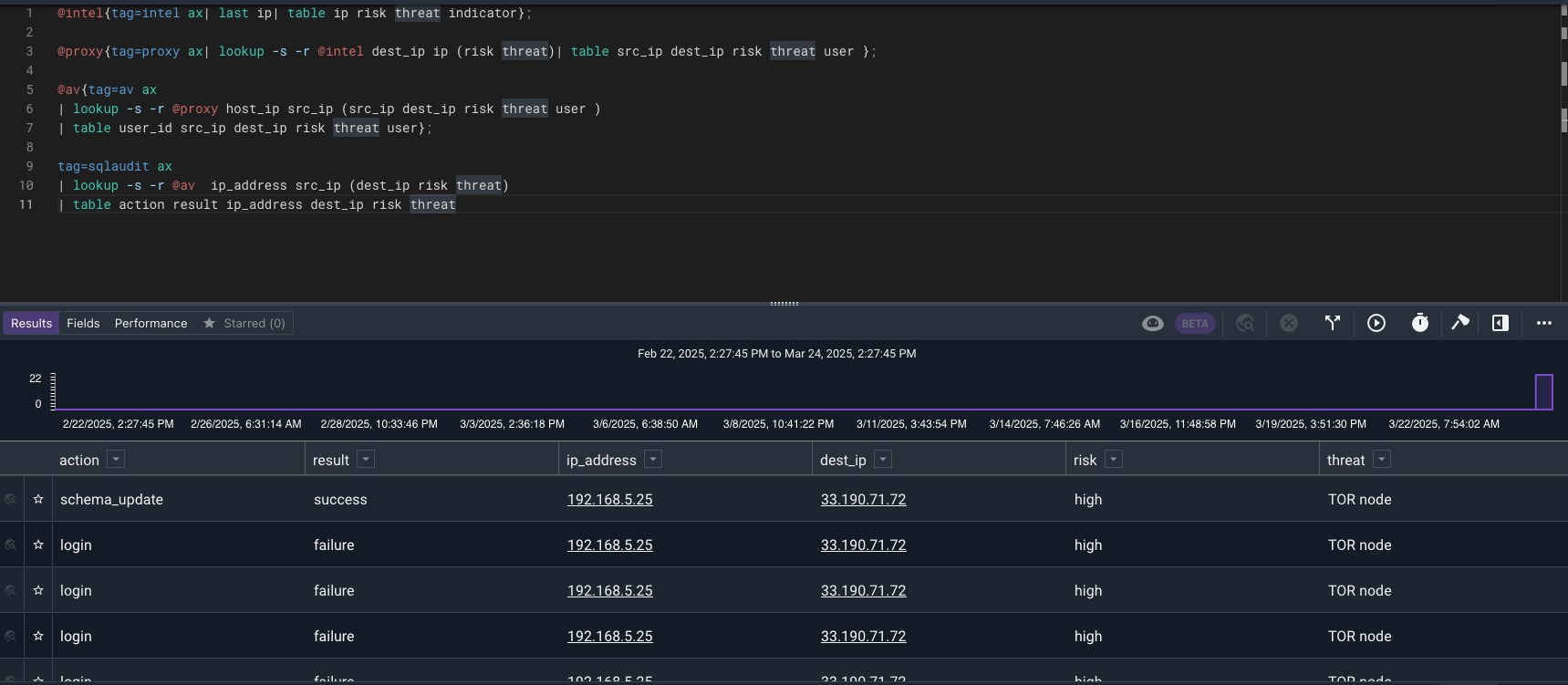Click investigate icon on schema_update row

tap(11, 499)
